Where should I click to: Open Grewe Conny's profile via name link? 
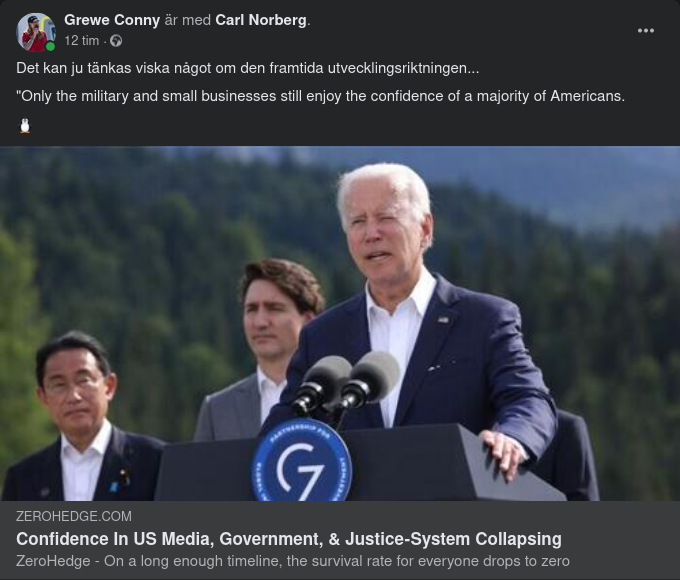pos(112,20)
